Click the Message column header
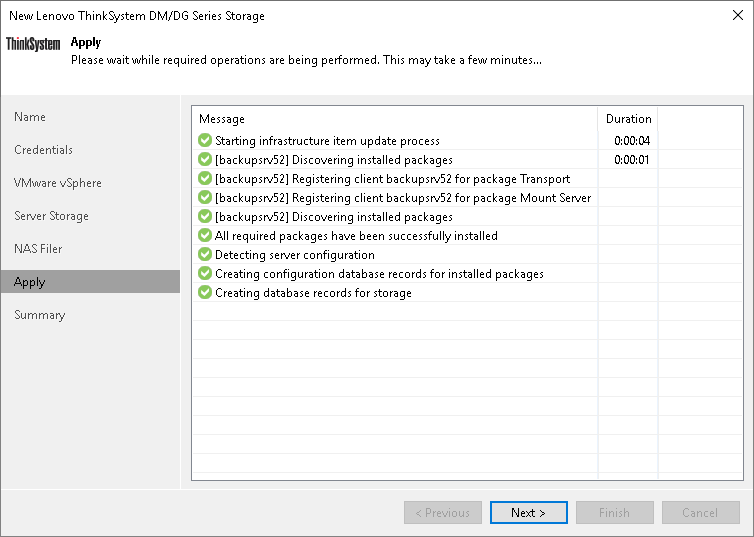 395,119
